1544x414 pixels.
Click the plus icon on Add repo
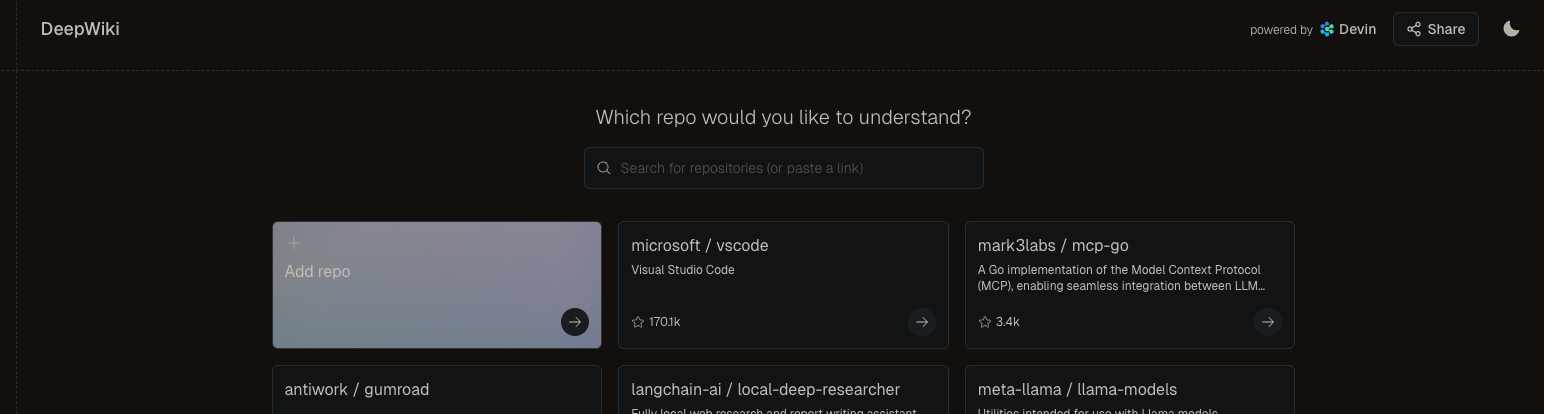click(x=293, y=243)
